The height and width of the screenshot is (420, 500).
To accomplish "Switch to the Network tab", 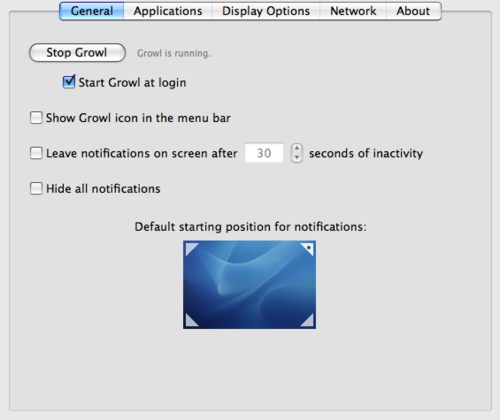I will click(x=353, y=11).
